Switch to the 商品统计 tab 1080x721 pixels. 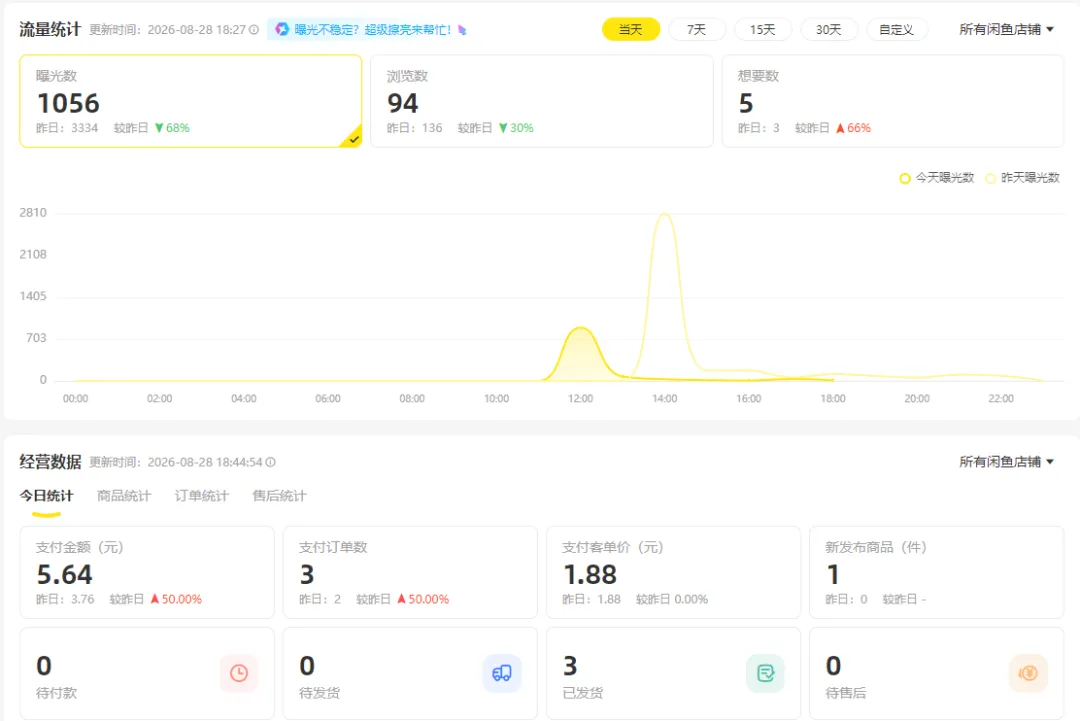[124, 496]
